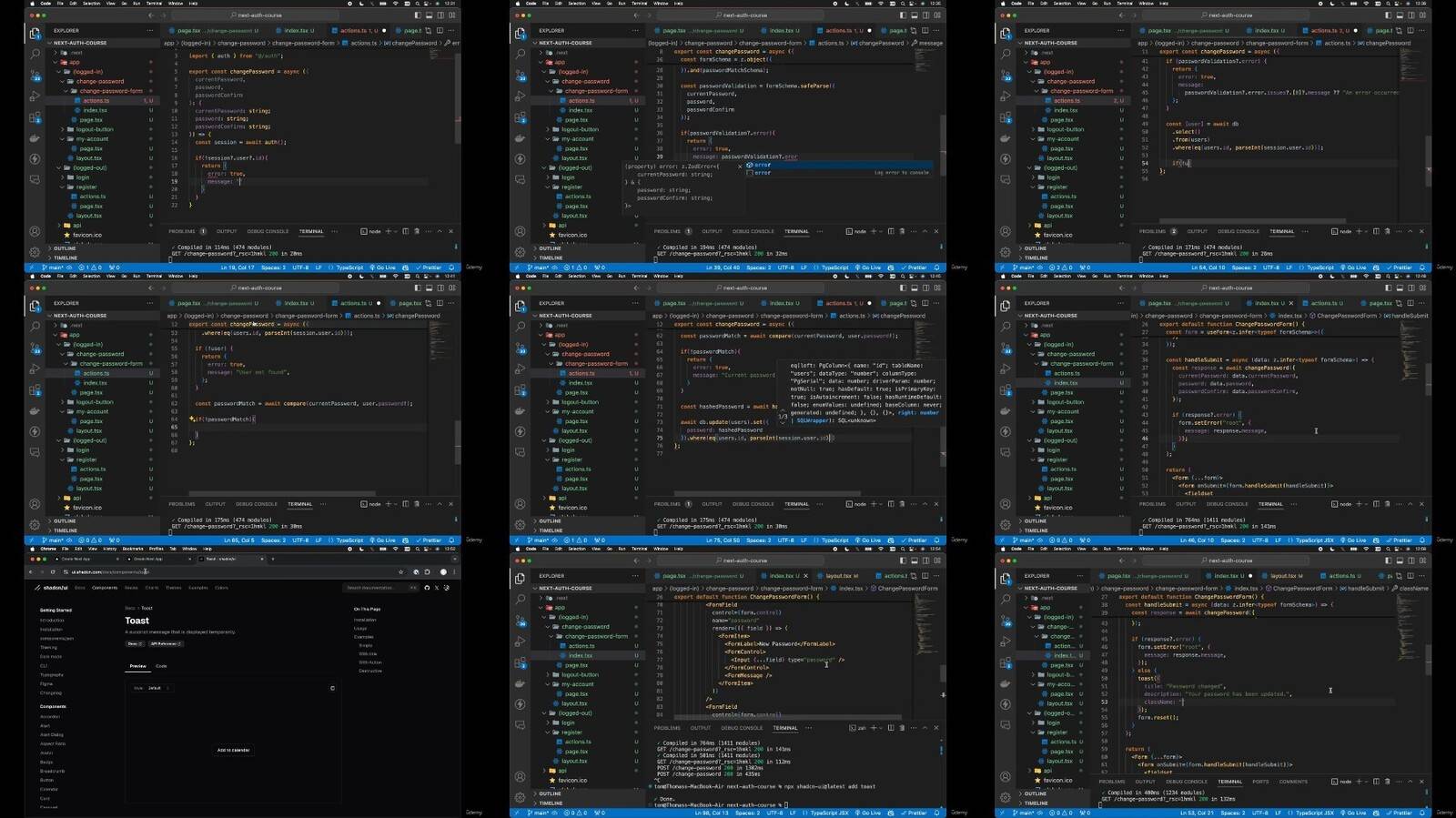Open Alert Dialog link in shadcn sidebar
Image resolution: width=1456 pixels, height=818 pixels.
tap(52, 734)
